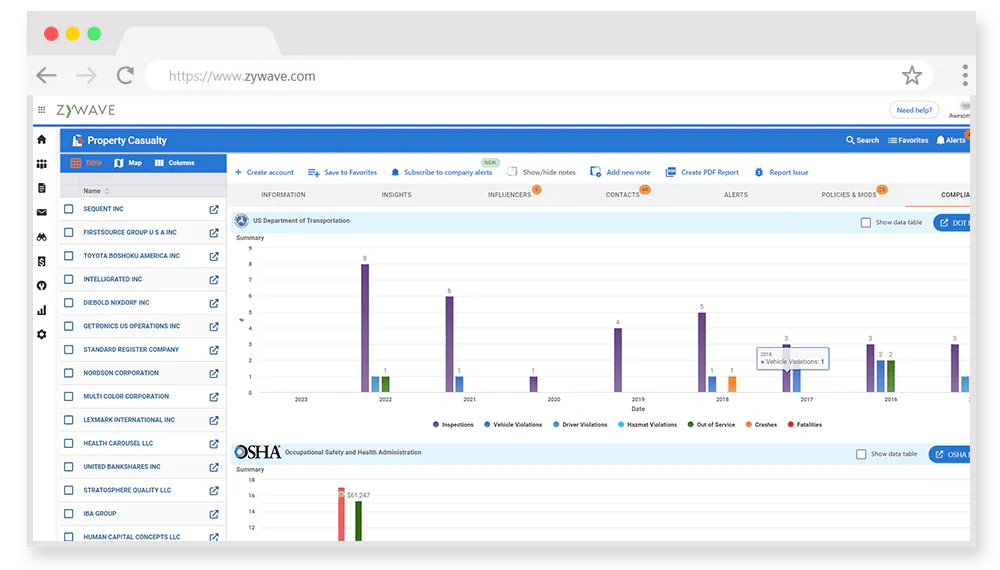Viewport: 1000px width, 570px height.
Task: Open SEQUENT INC in new window icon
Action: click(x=214, y=209)
